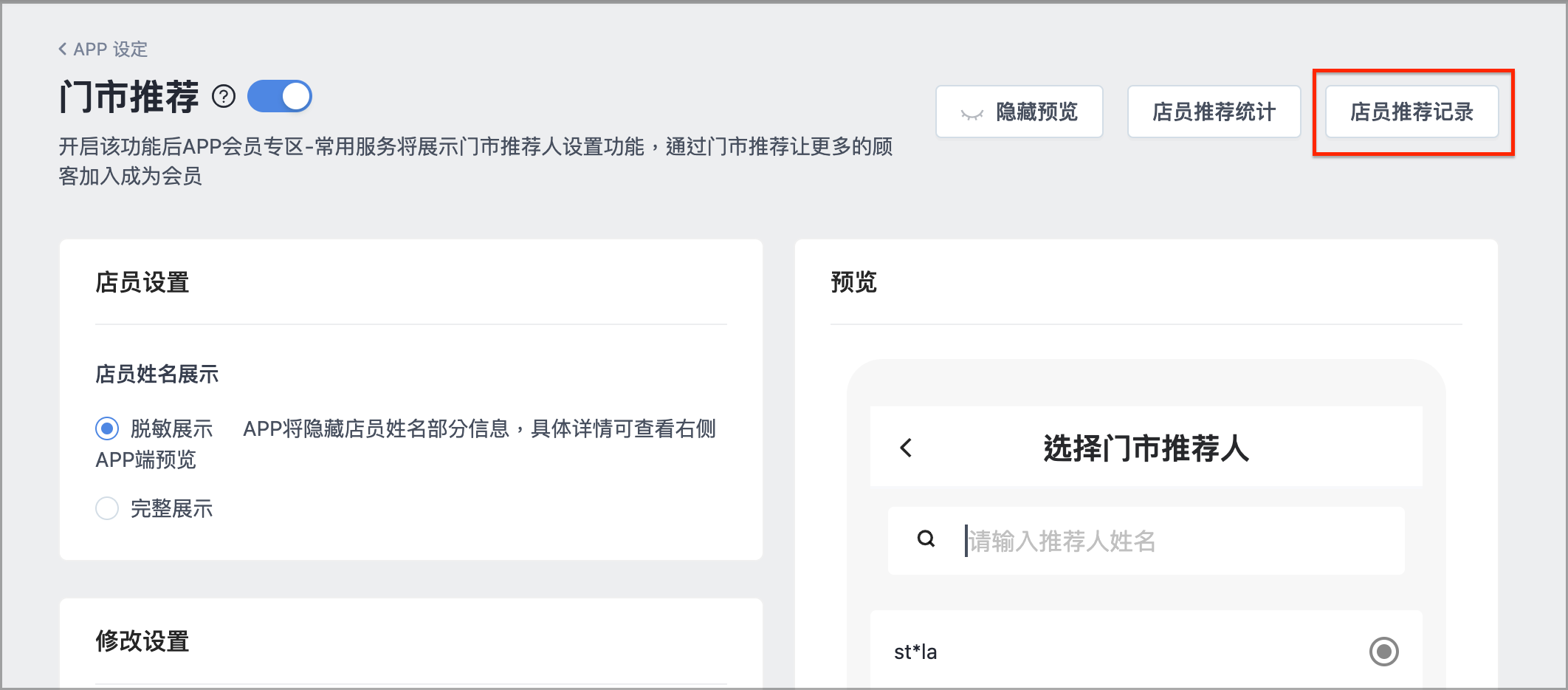This screenshot has height=690, width=1568.
Task: Click the 门市推荐 page title
Action: (129, 97)
